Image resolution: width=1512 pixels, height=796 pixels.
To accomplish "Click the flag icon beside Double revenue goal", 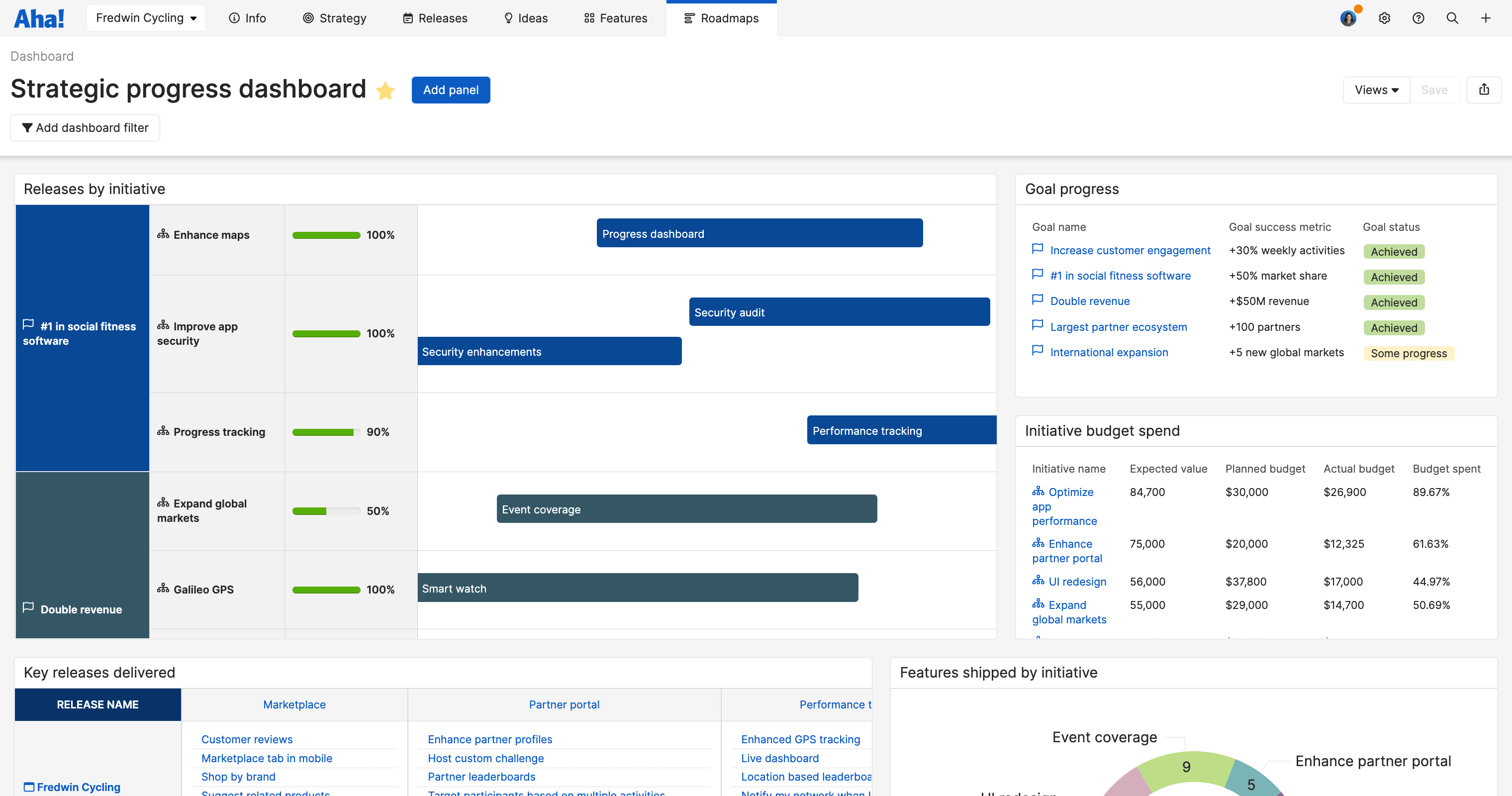I will click(1038, 299).
